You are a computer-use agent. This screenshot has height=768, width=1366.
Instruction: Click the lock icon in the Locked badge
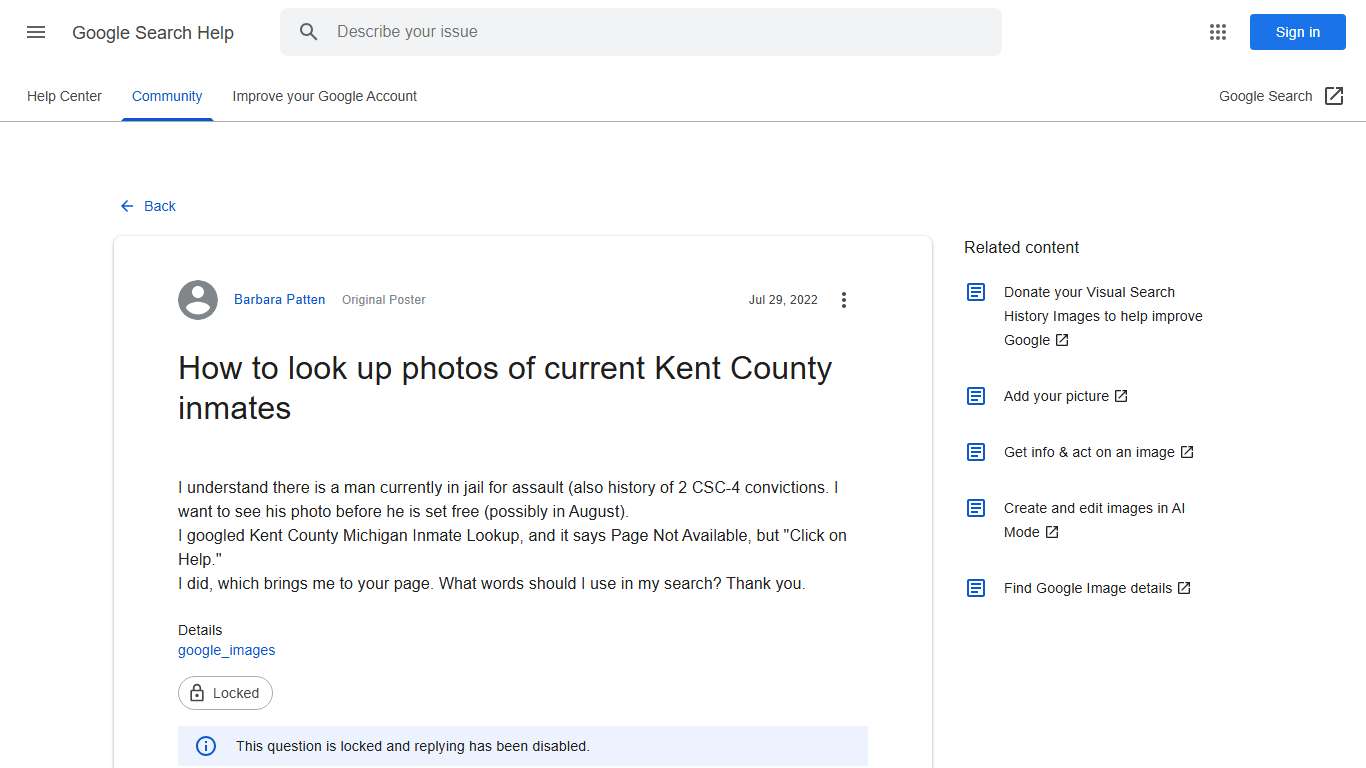pyautogui.click(x=198, y=692)
